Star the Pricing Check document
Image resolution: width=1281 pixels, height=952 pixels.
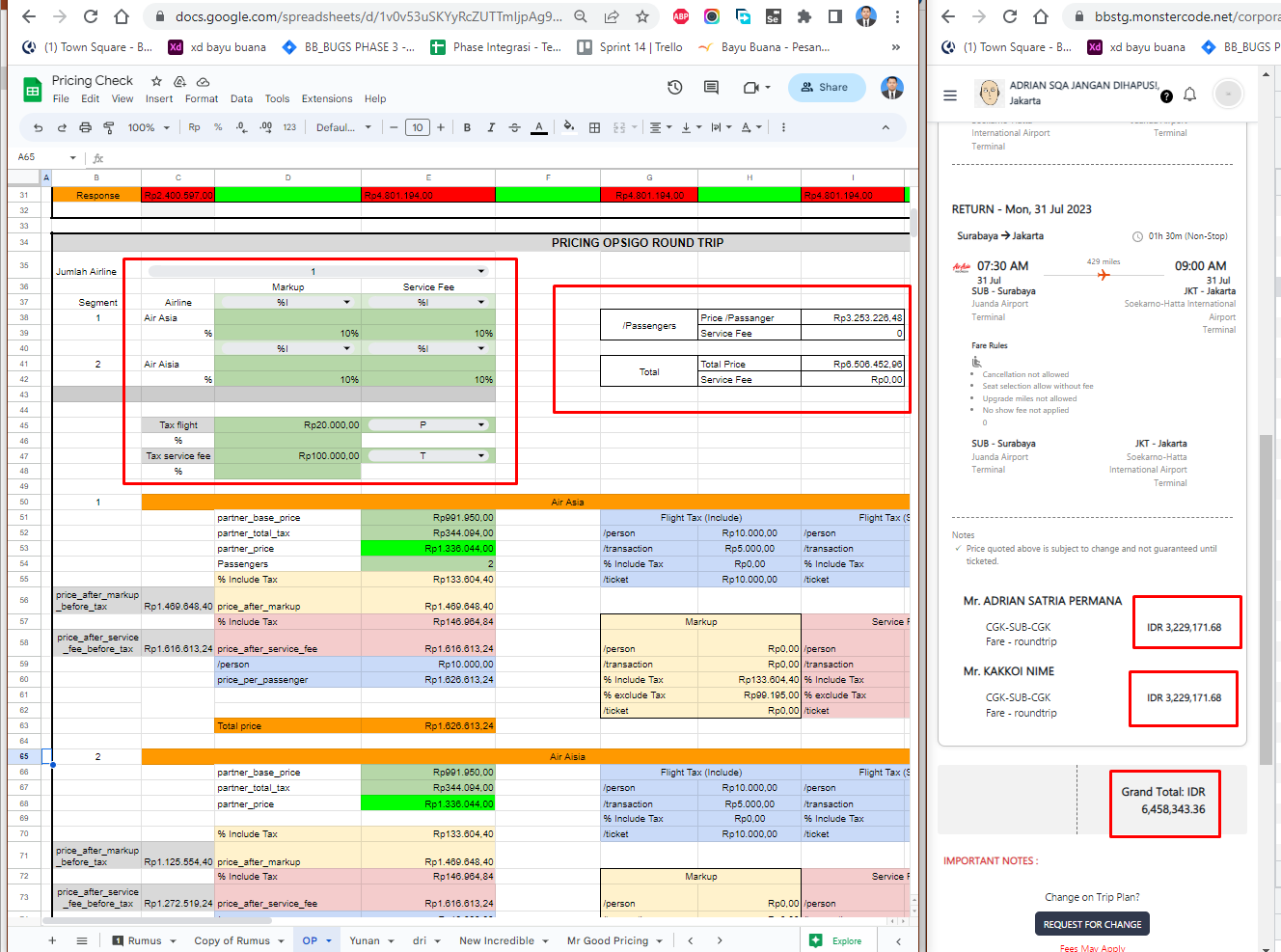[x=156, y=81]
